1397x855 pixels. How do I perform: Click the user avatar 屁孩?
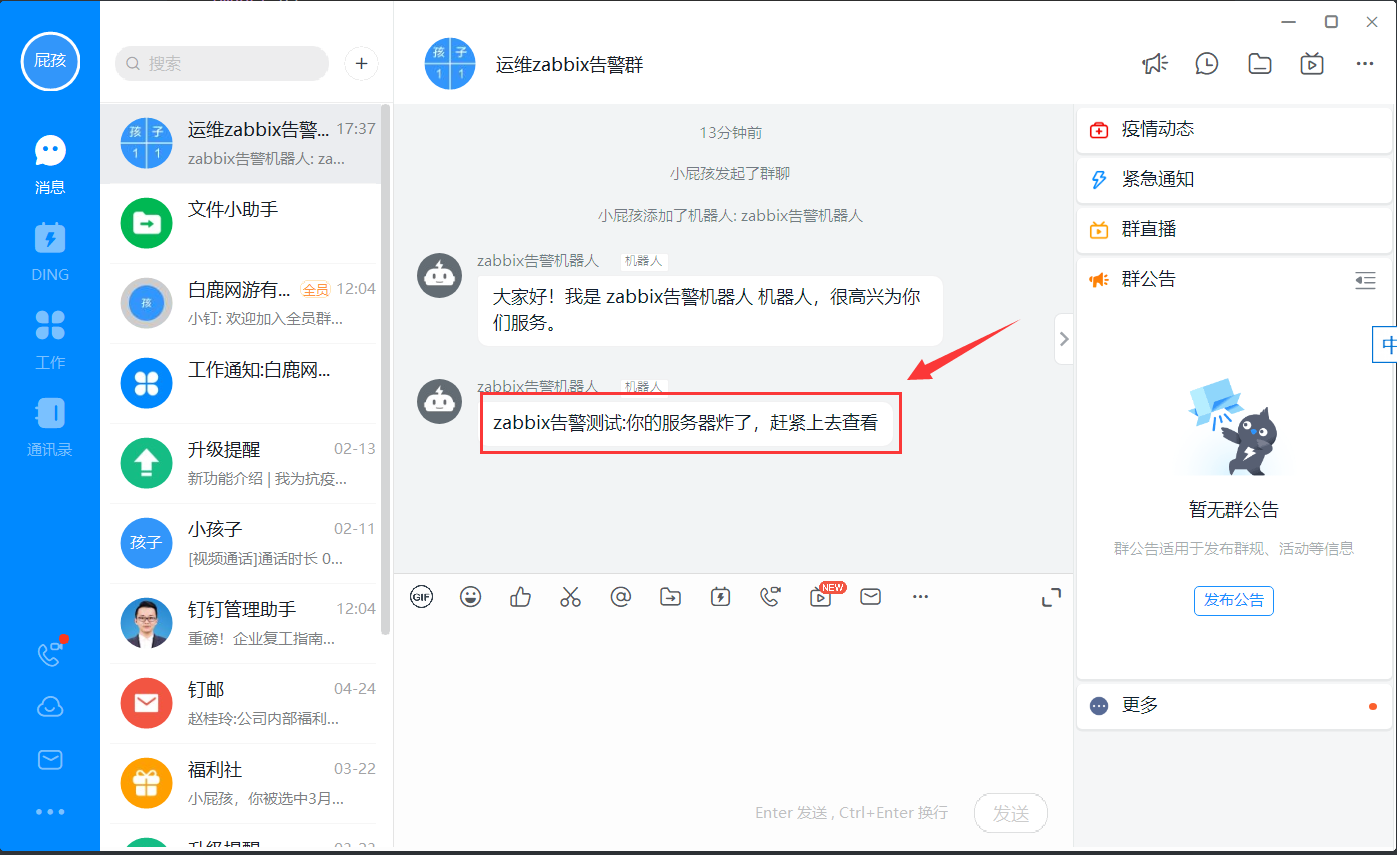(x=50, y=60)
